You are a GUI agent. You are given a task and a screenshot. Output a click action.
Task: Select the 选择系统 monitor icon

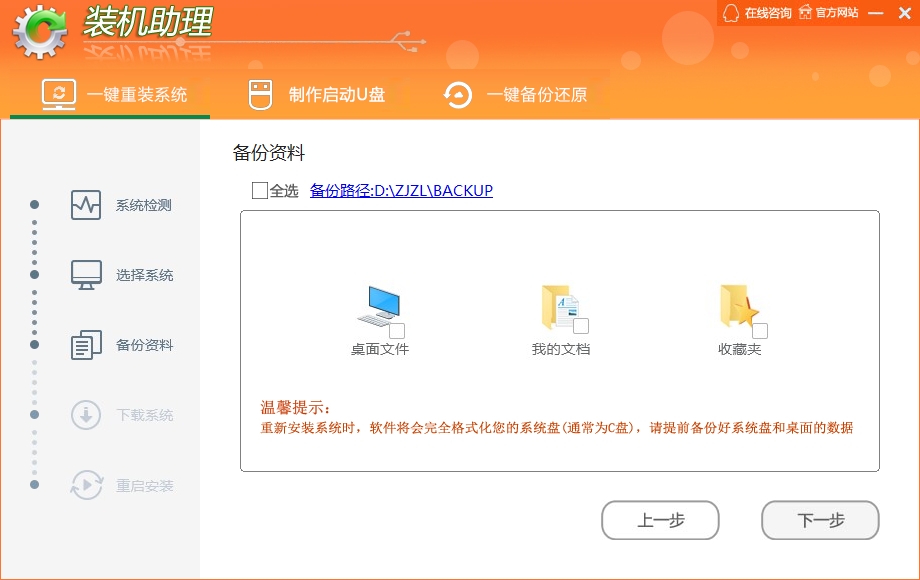tap(86, 275)
